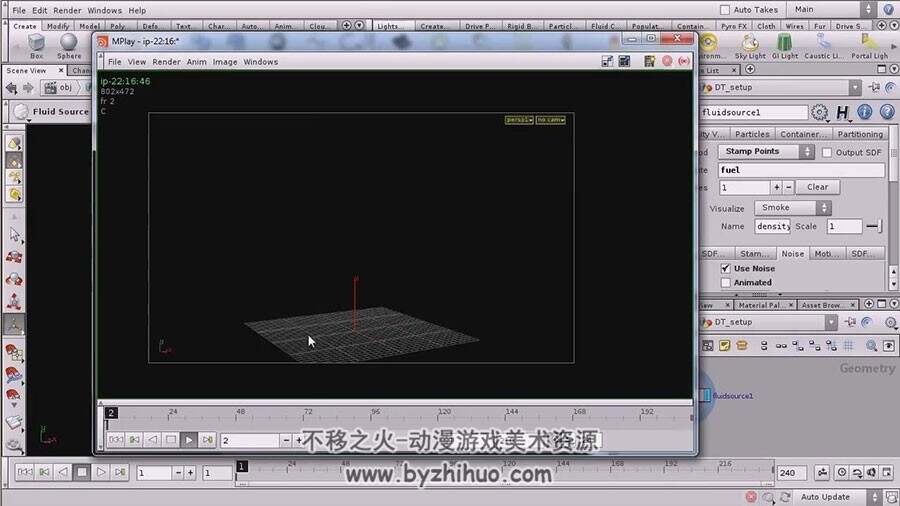Enable the Animated checkbox
Screen dimensions: 900x506
[x=726, y=282]
